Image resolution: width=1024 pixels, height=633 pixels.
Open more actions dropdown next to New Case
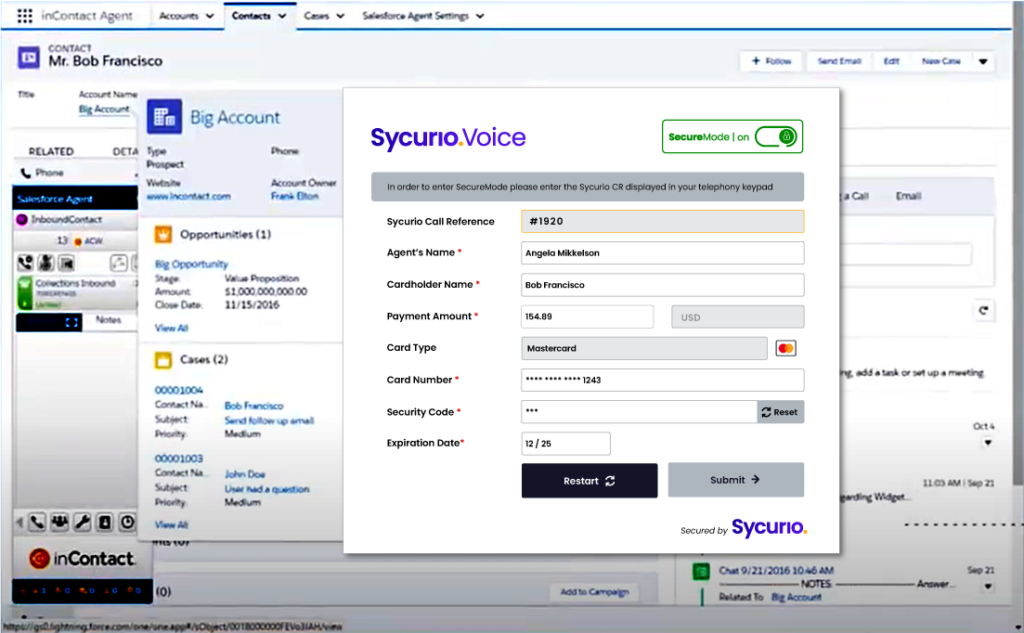pos(983,61)
